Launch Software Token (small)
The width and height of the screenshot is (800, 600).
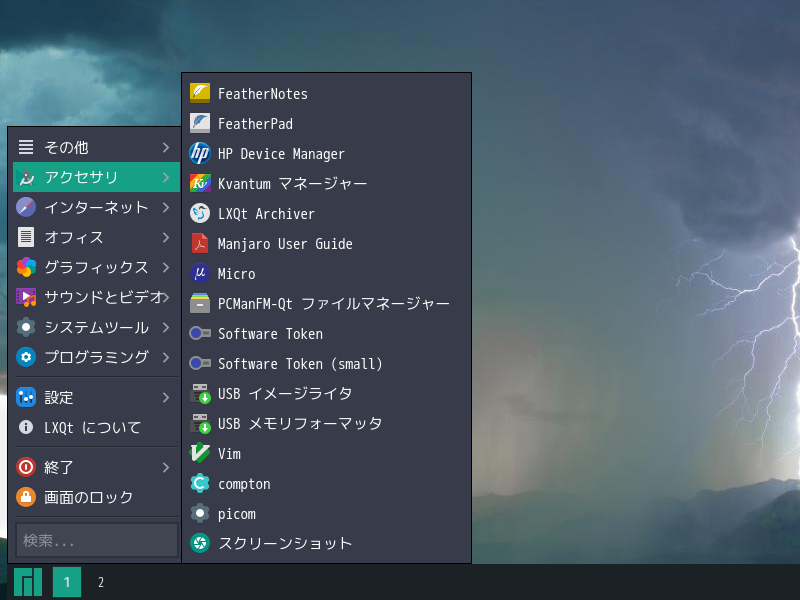click(327, 363)
